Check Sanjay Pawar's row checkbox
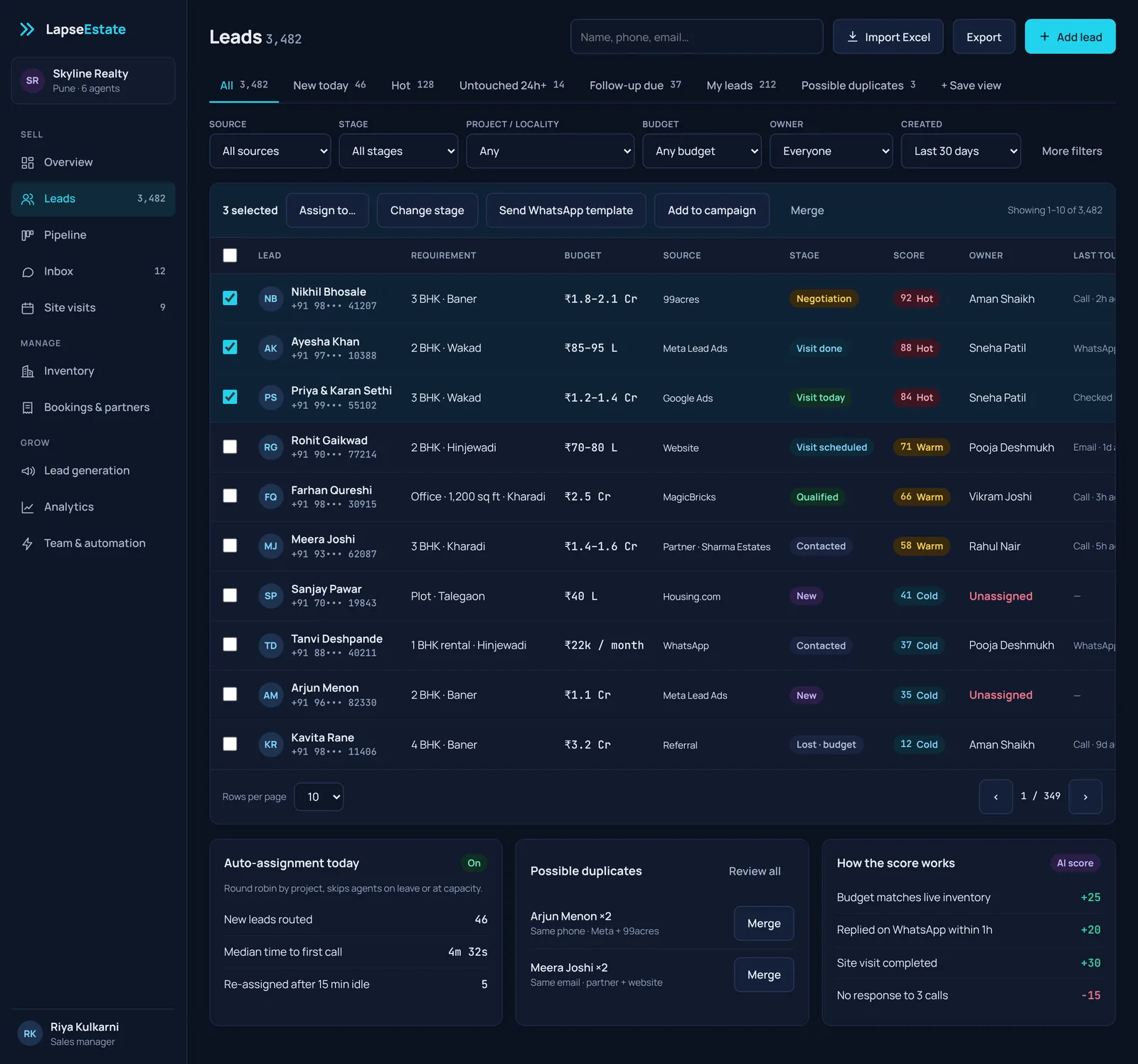This screenshot has height=1064, width=1138. [x=230, y=595]
